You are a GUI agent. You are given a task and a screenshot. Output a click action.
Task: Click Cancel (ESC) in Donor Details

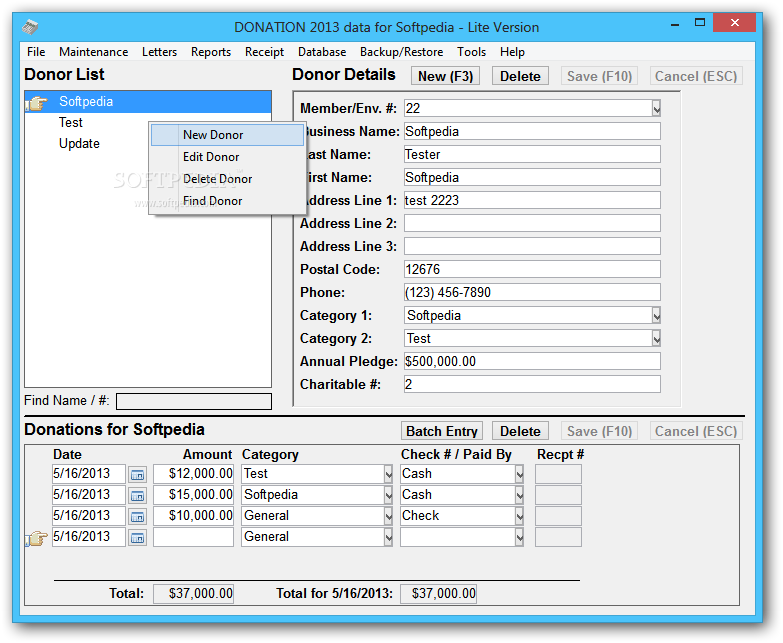696,76
